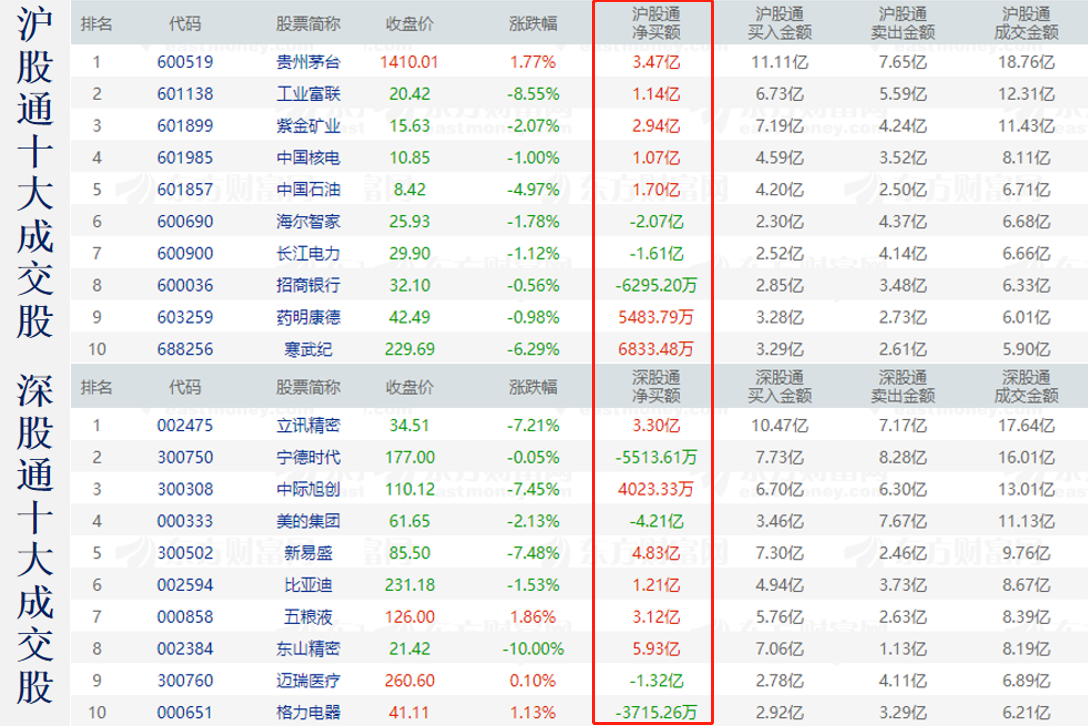The width and height of the screenshot is (1088, 726).
Task: Select the 药明康德 stock name
Action: point(308,317)
